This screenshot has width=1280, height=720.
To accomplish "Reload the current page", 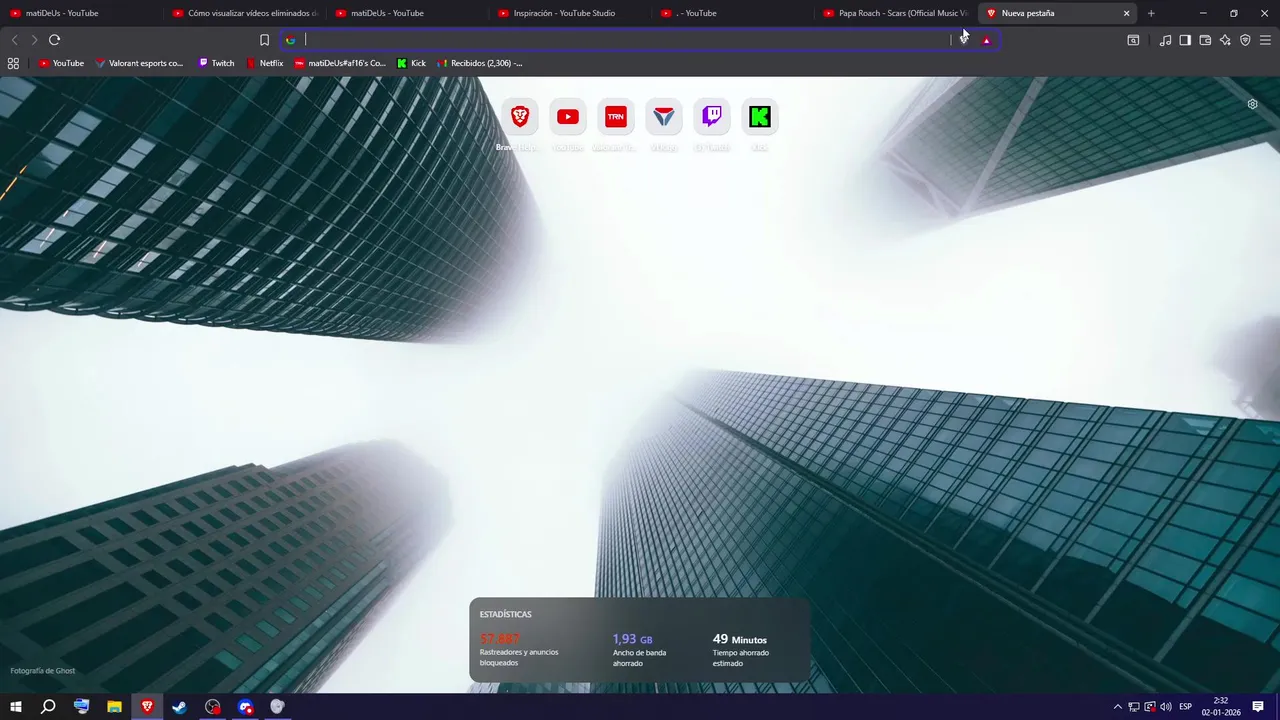I will (54, 40).
